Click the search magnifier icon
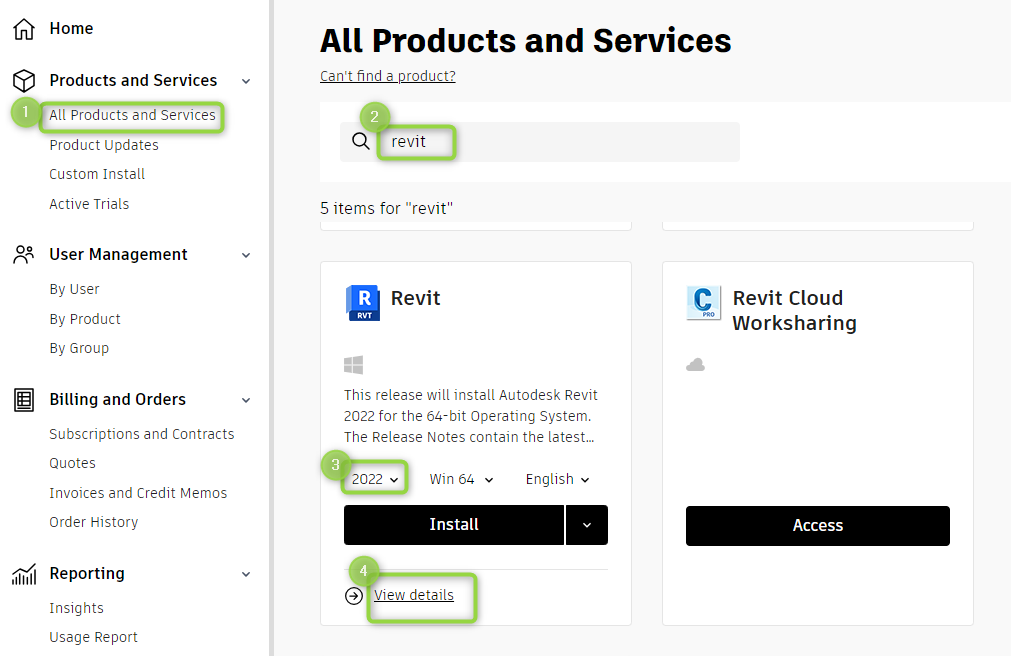The width and height of the screenshot is (1011, 656). click(x=360, y=142)
